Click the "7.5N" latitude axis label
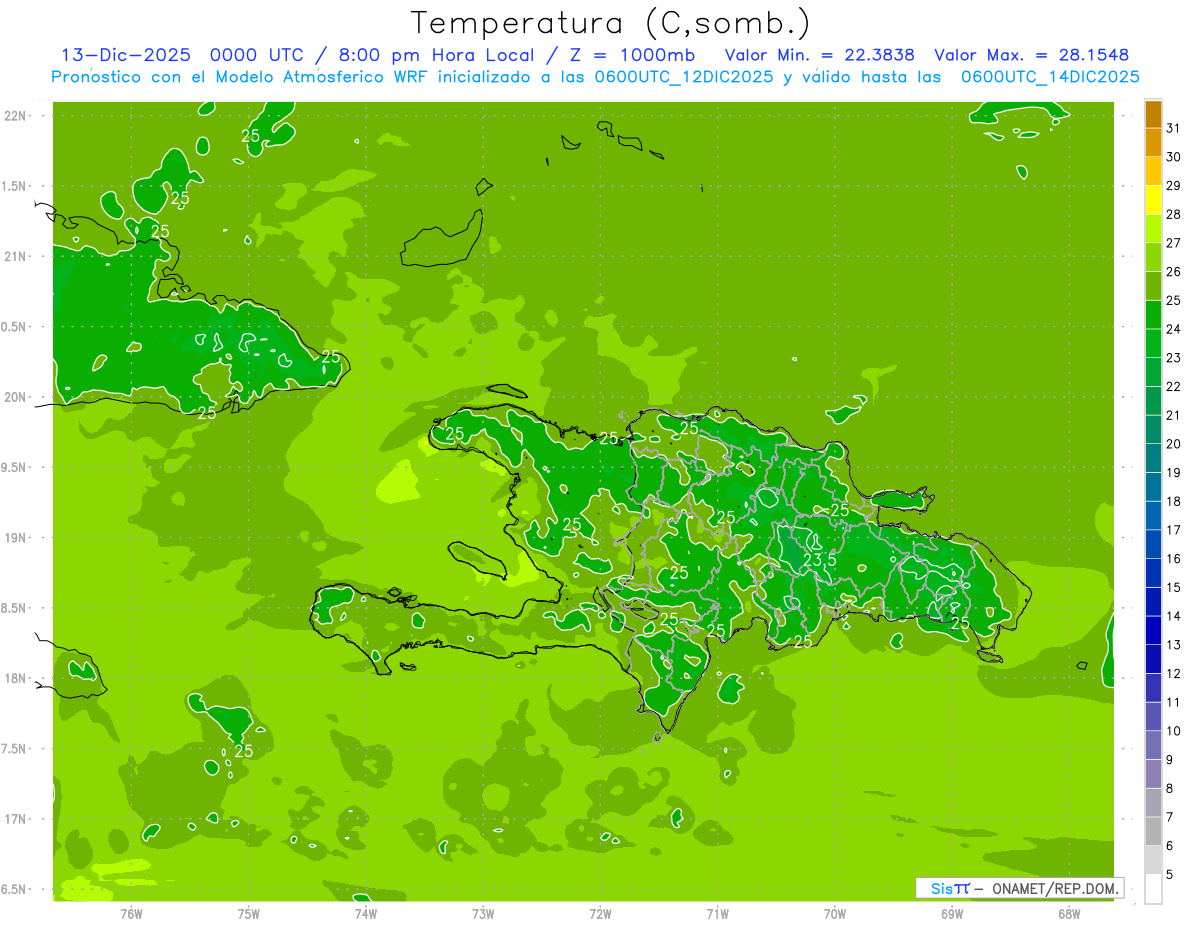The width and height of the screenshot is (1200, 927). (15, 748)
